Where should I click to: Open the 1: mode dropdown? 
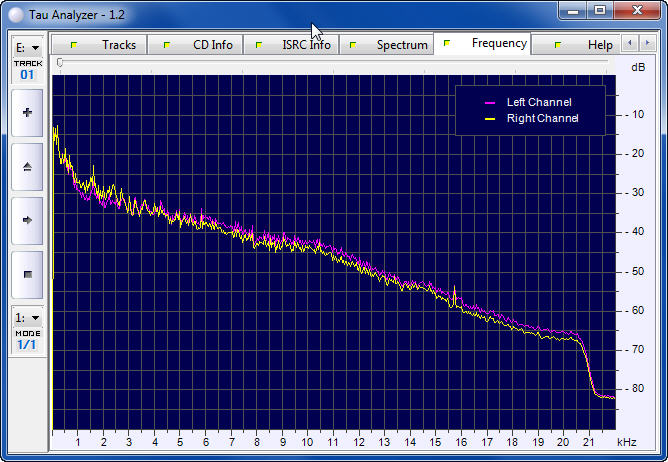(x=27, y=317)
